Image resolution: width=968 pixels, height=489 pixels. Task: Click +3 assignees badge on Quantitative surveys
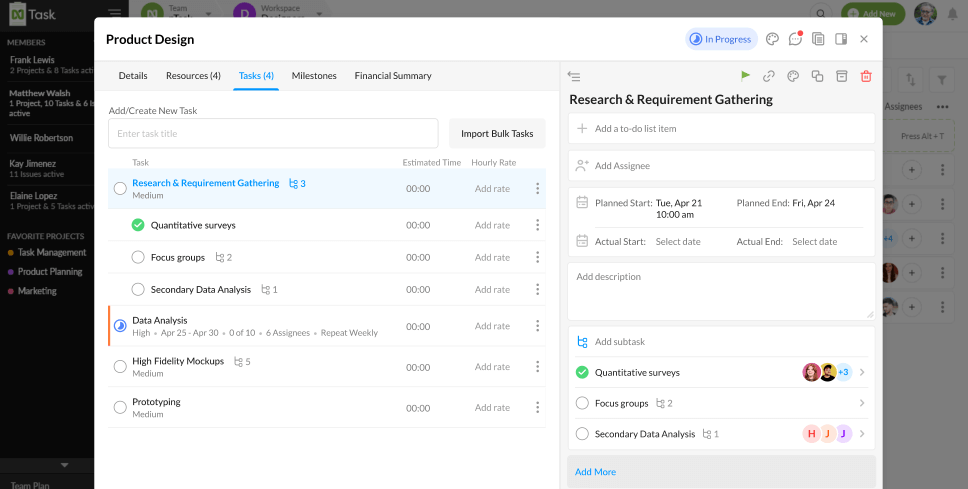pyautogui.click(x=843, y=372)
